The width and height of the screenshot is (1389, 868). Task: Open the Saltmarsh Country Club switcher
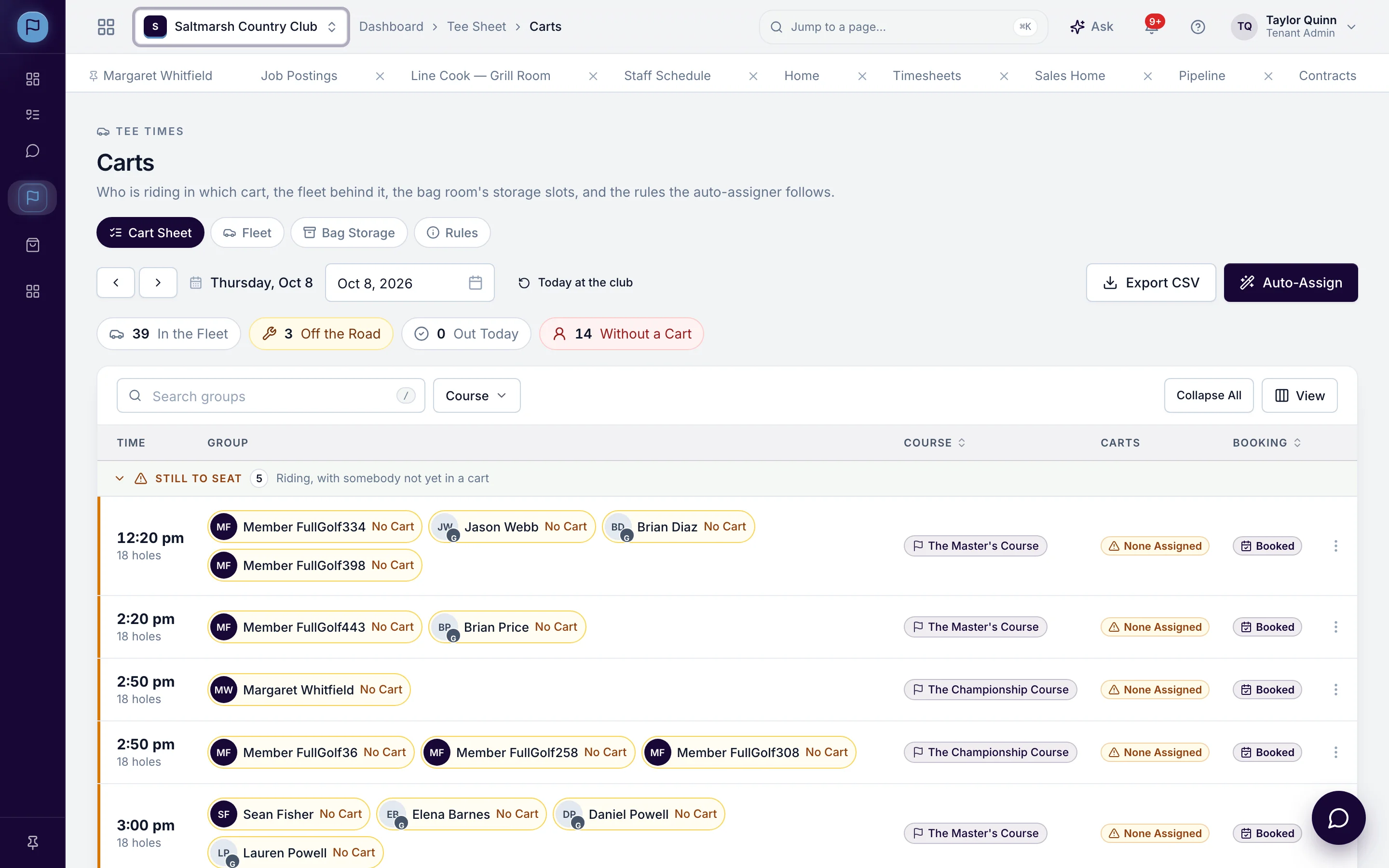(241, 27)
